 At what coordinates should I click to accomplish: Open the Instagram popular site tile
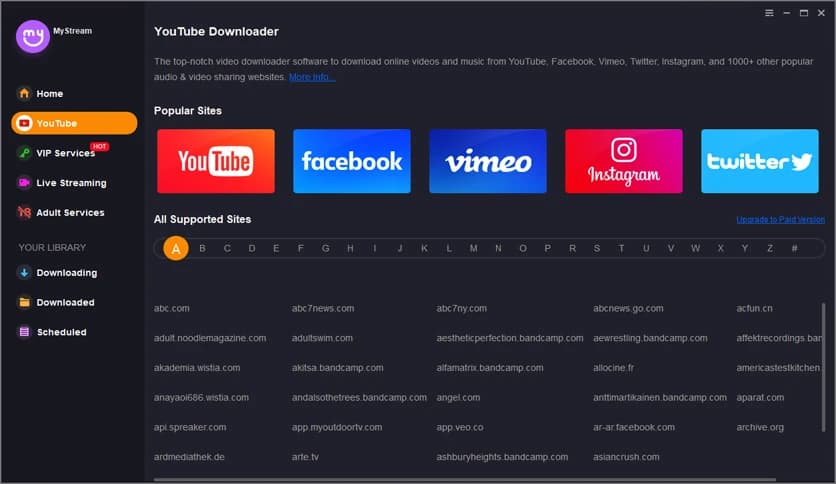tap(624, 161)
